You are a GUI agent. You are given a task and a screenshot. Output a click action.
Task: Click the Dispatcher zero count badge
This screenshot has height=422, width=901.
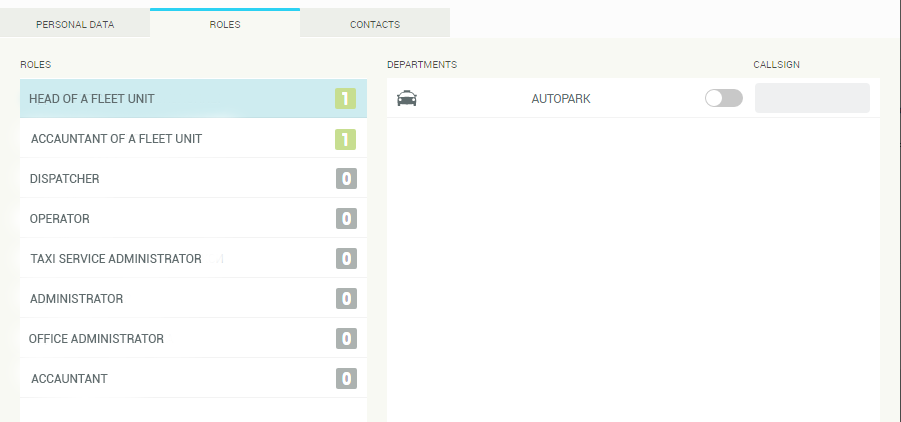346,179
